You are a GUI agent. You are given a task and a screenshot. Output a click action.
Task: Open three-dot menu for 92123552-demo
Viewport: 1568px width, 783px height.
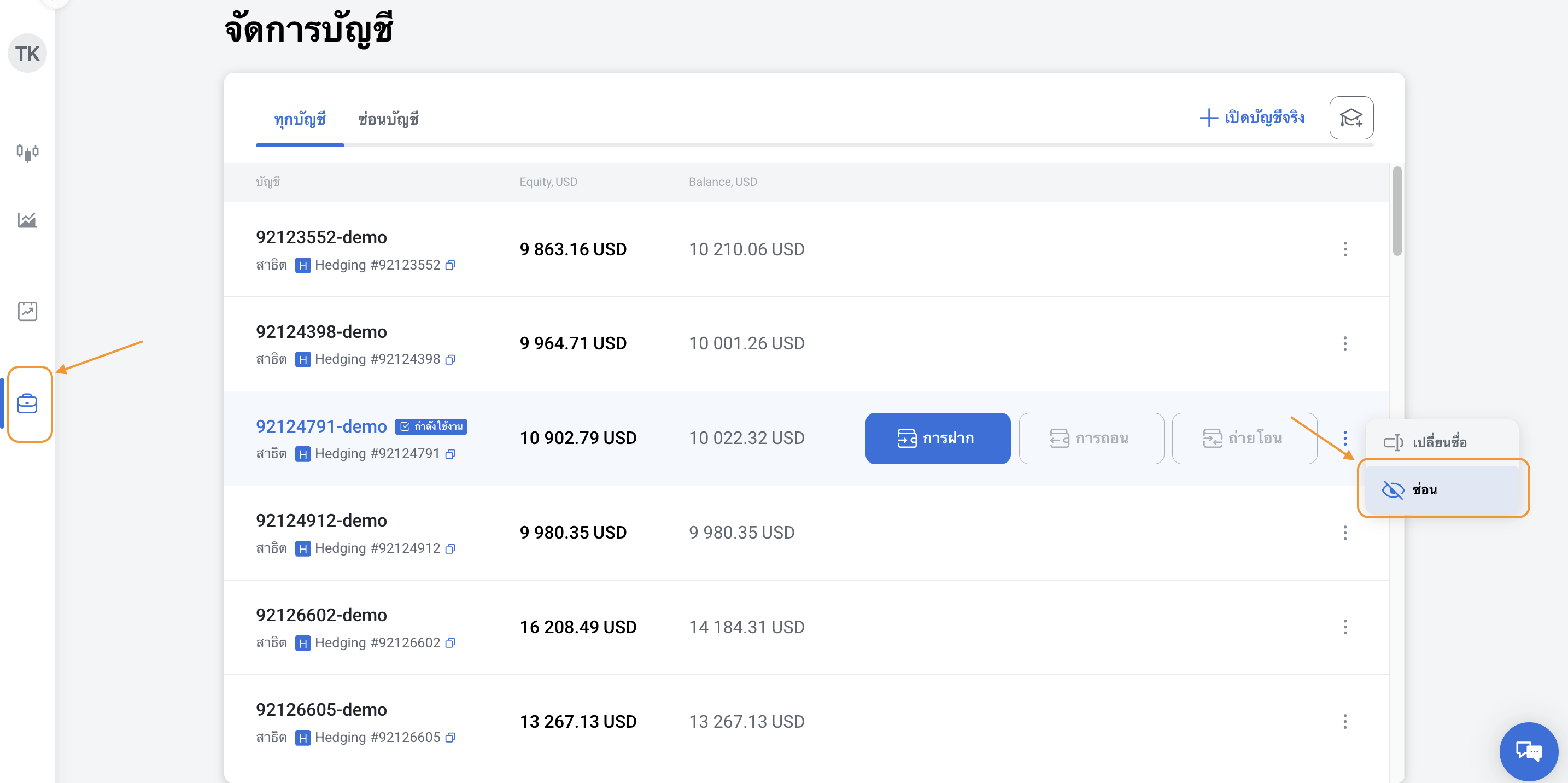1344,249
